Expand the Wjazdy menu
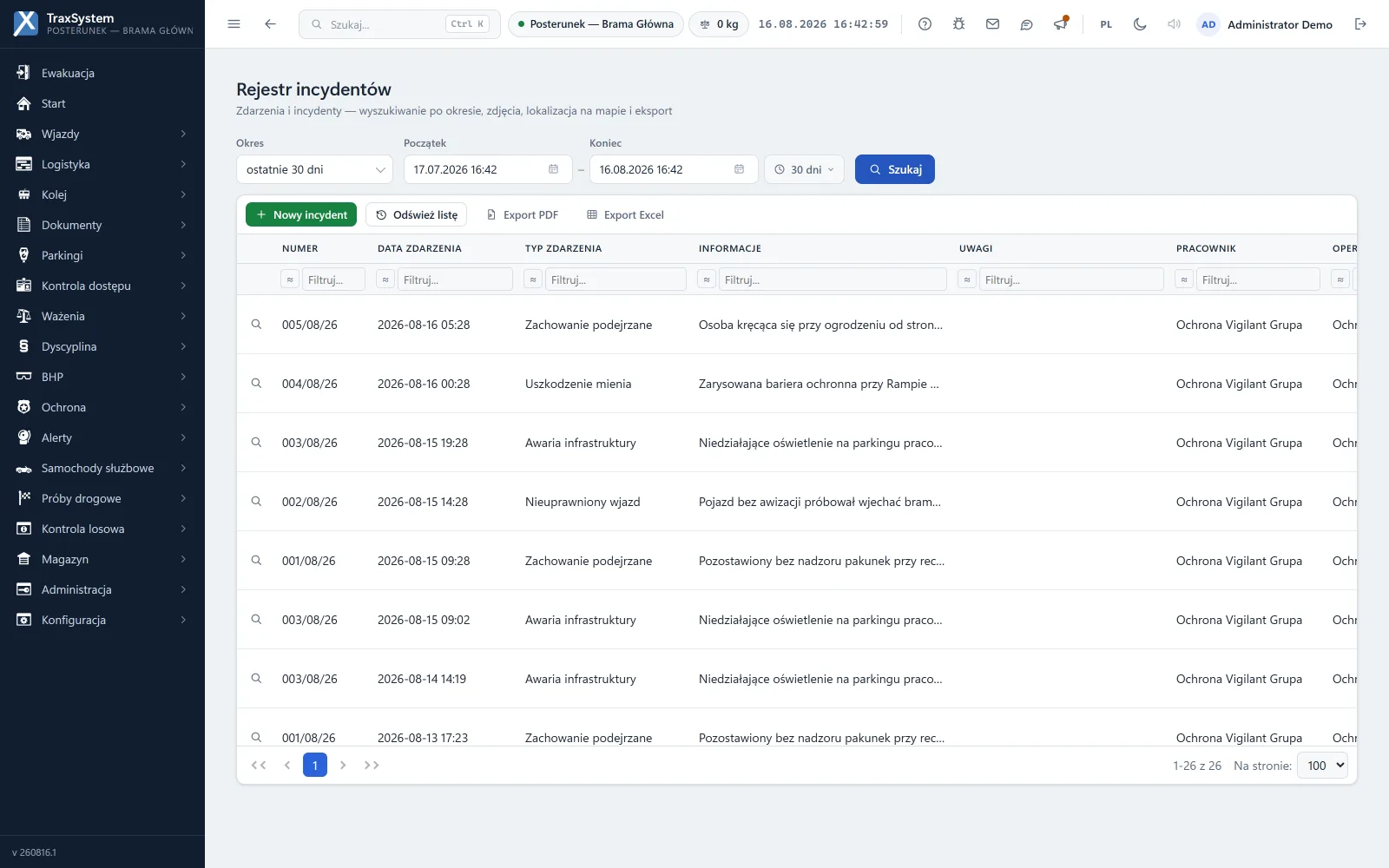Screen dimensions: 1389x868 [x=102, y=134]
